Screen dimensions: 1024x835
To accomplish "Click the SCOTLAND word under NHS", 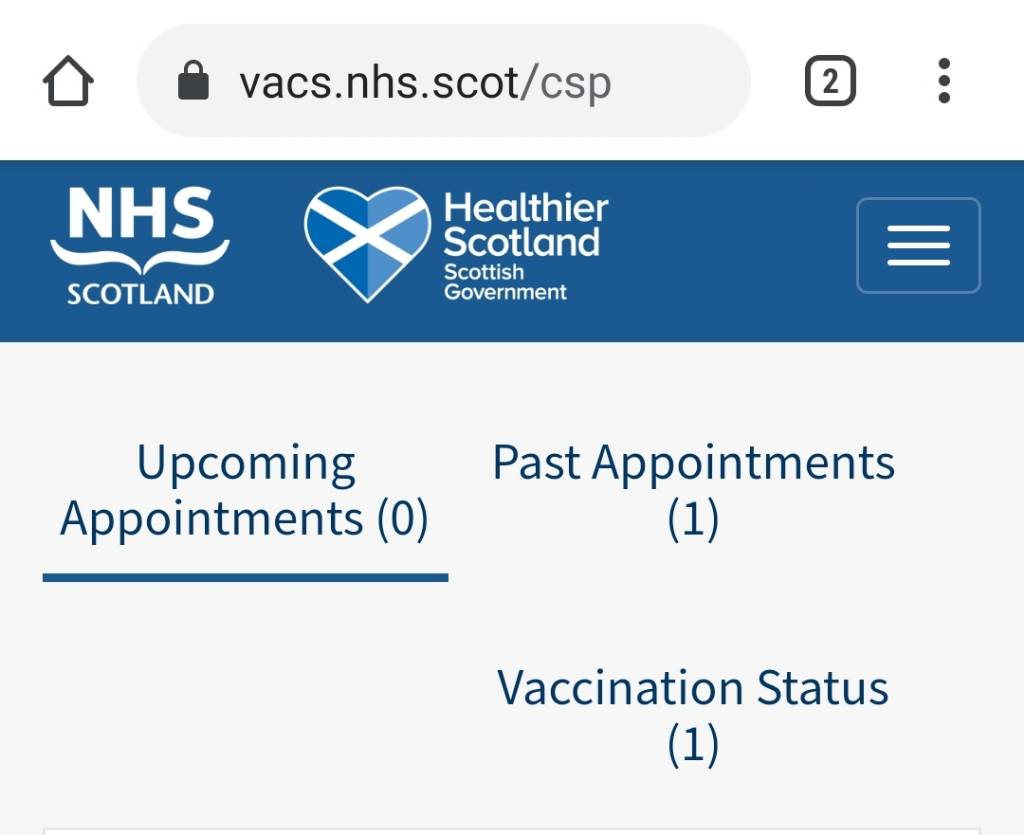I will tap(140, 294).
